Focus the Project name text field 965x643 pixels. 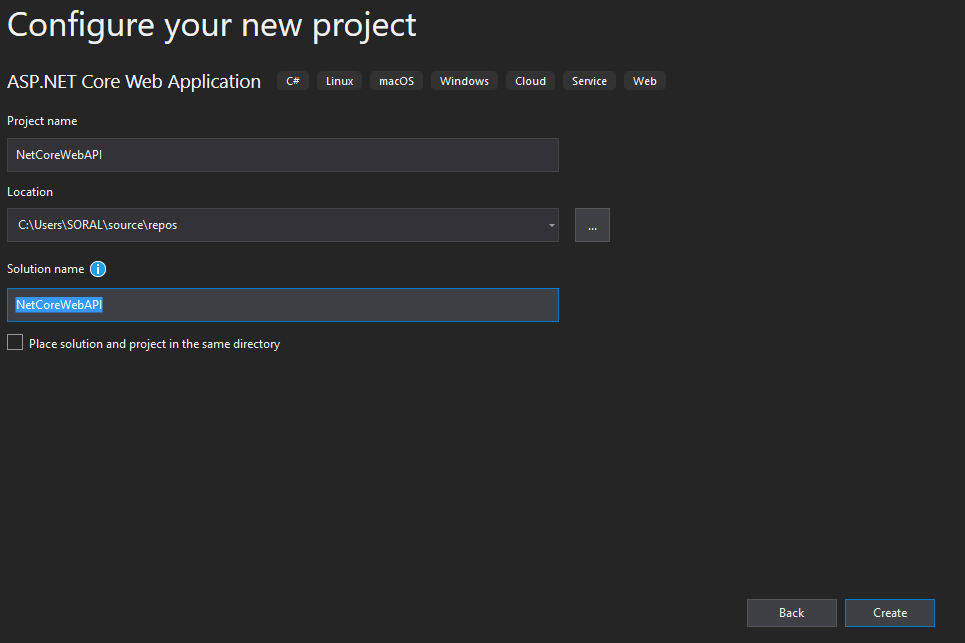click(x=282, y=155)
